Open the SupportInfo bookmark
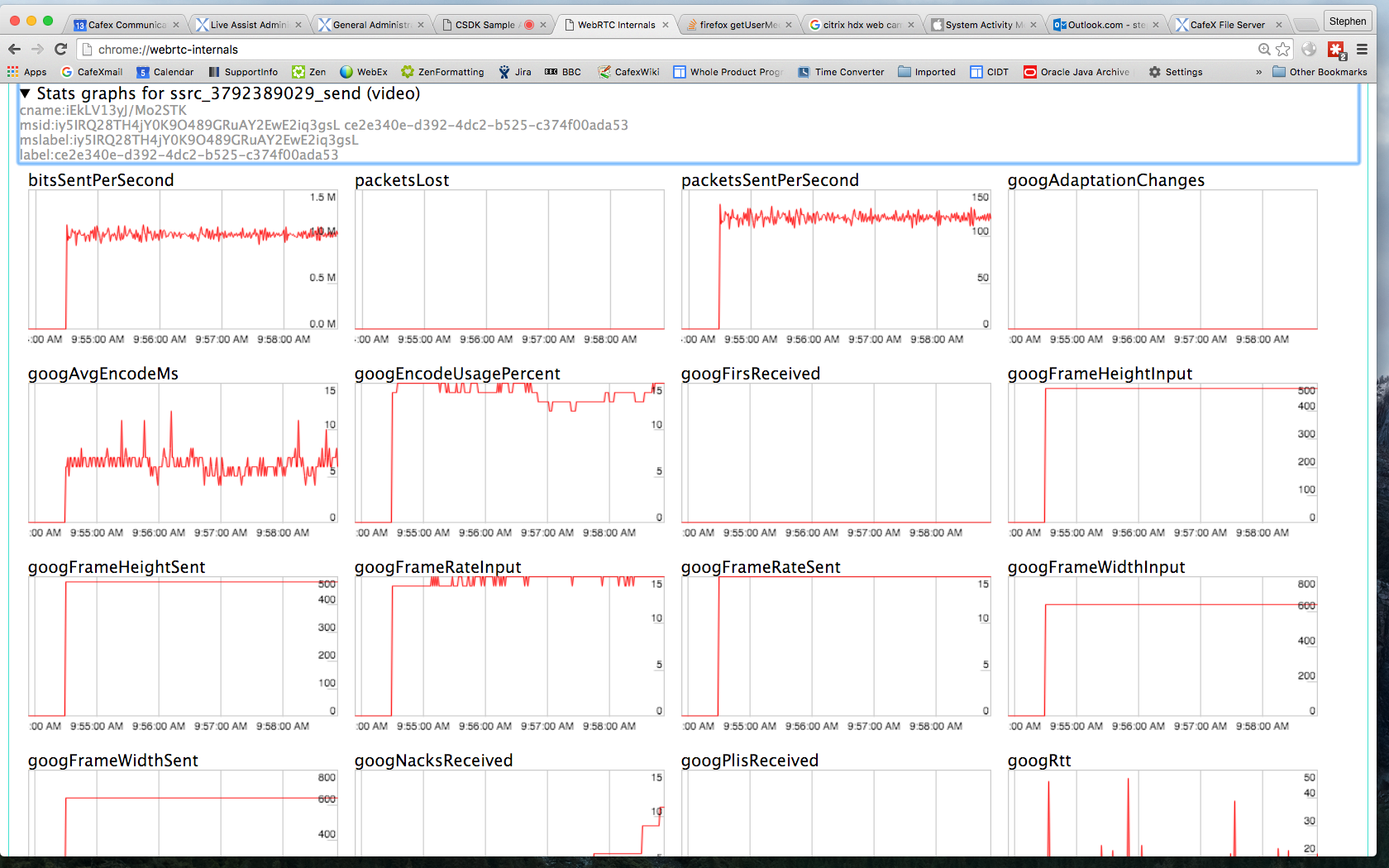Viewport: 1389px width, 868px height. [x=243, y=72]
